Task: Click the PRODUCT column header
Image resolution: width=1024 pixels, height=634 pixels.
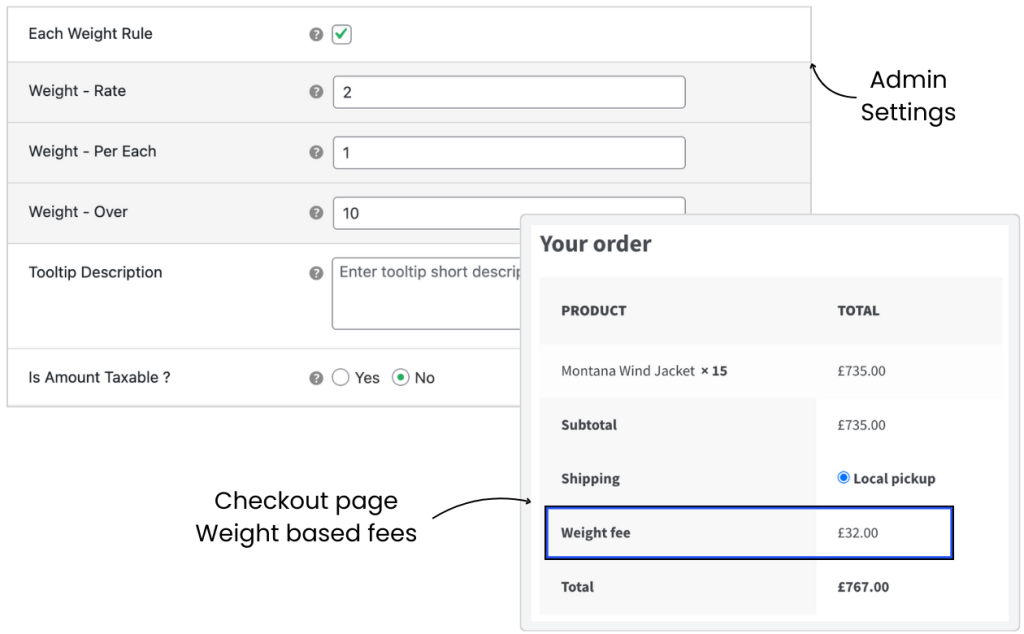Action: click(594, 311)
